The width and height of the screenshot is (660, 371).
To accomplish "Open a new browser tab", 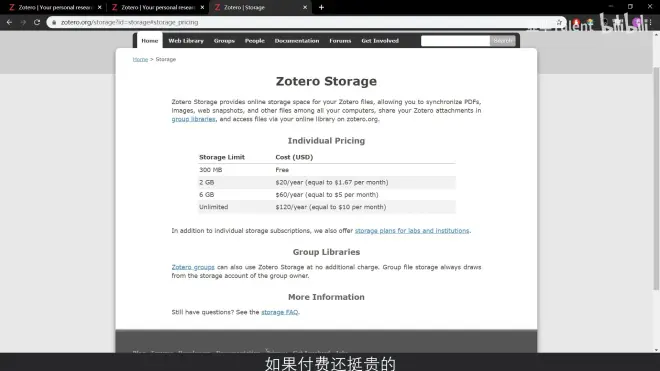I will click(321, 7).
